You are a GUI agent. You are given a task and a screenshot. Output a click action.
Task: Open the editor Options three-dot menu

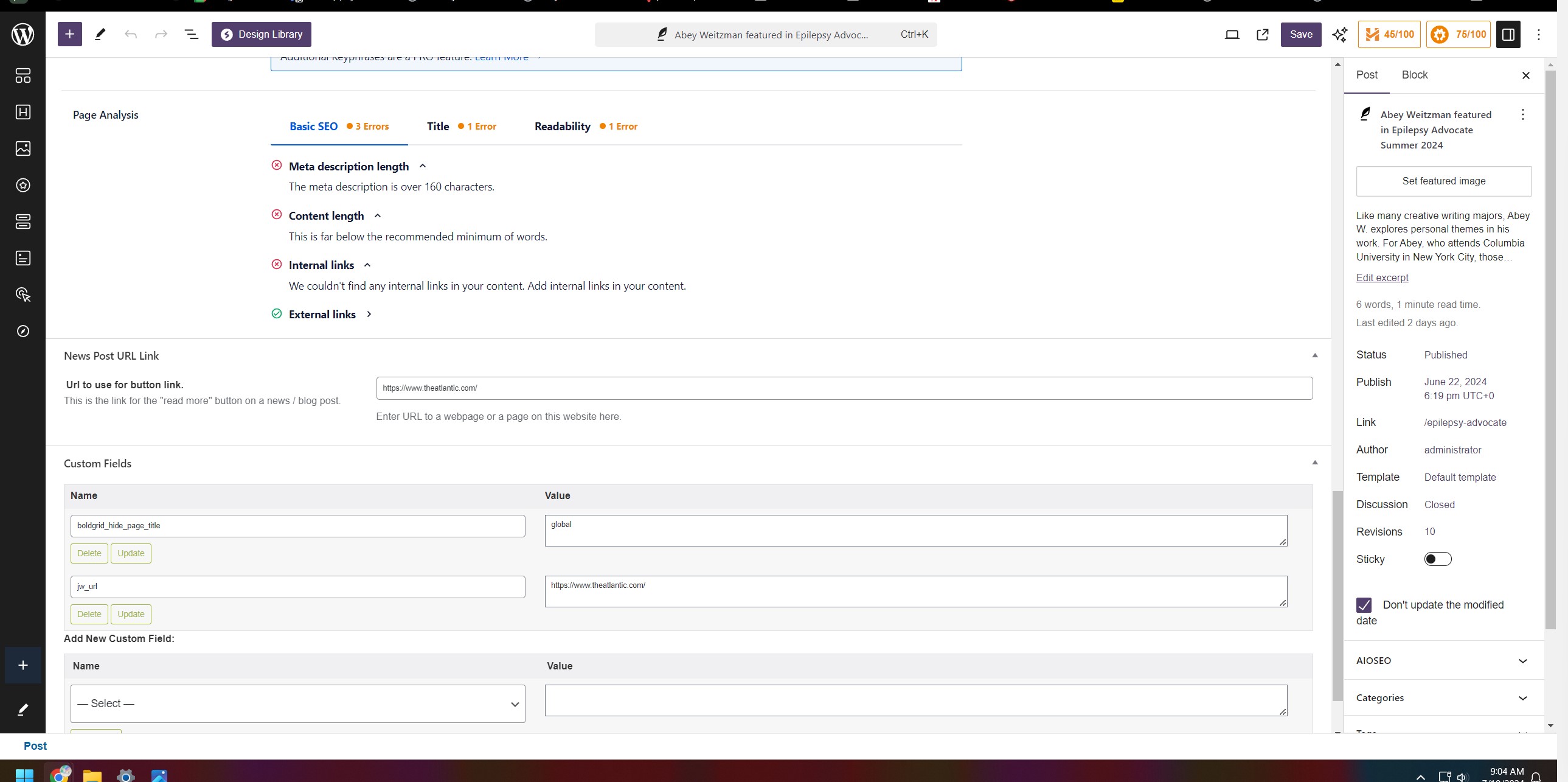tap(1538, 35)
